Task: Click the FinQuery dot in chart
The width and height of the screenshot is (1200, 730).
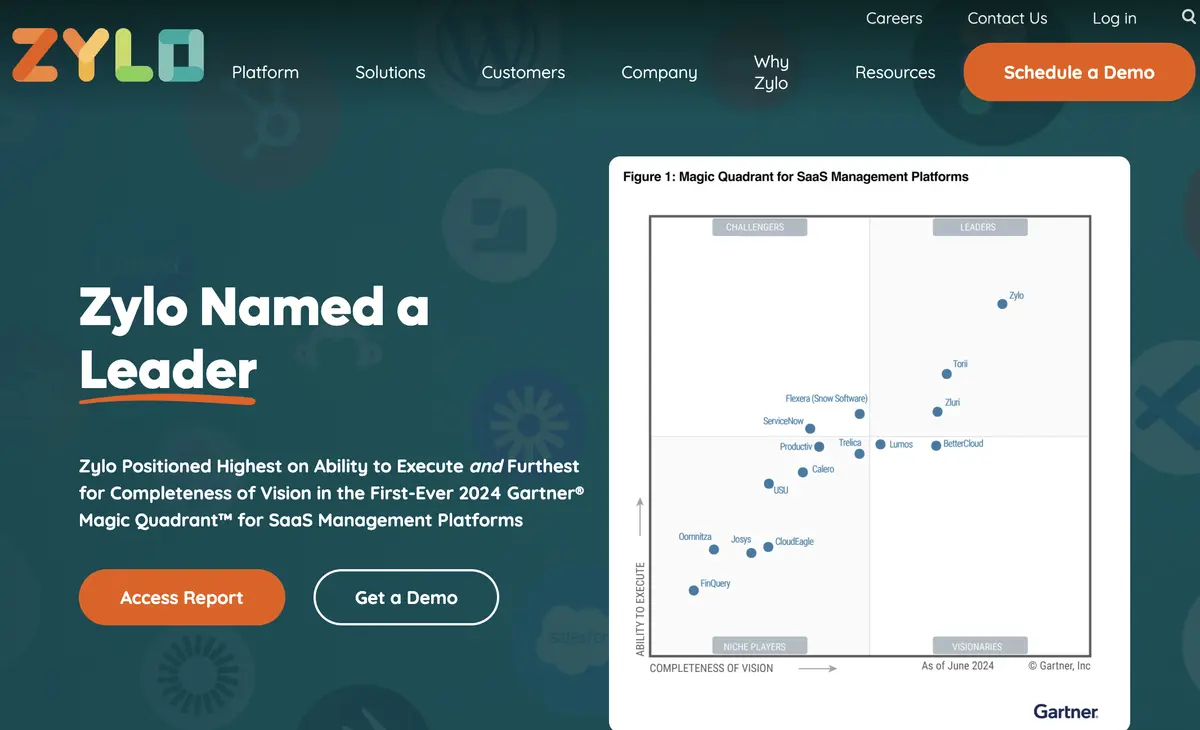Action: click(694, 590)
